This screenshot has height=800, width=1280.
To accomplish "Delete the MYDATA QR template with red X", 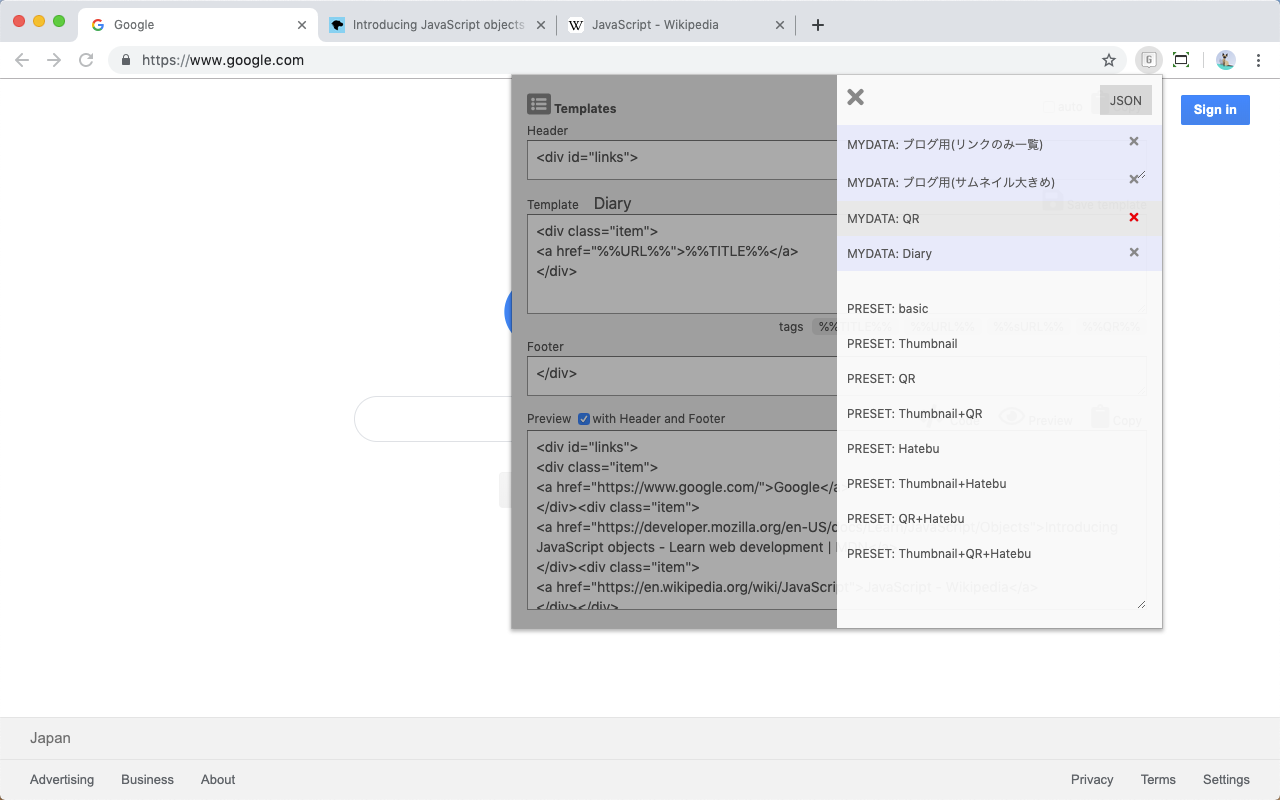I will click(x=1134, y=217).
